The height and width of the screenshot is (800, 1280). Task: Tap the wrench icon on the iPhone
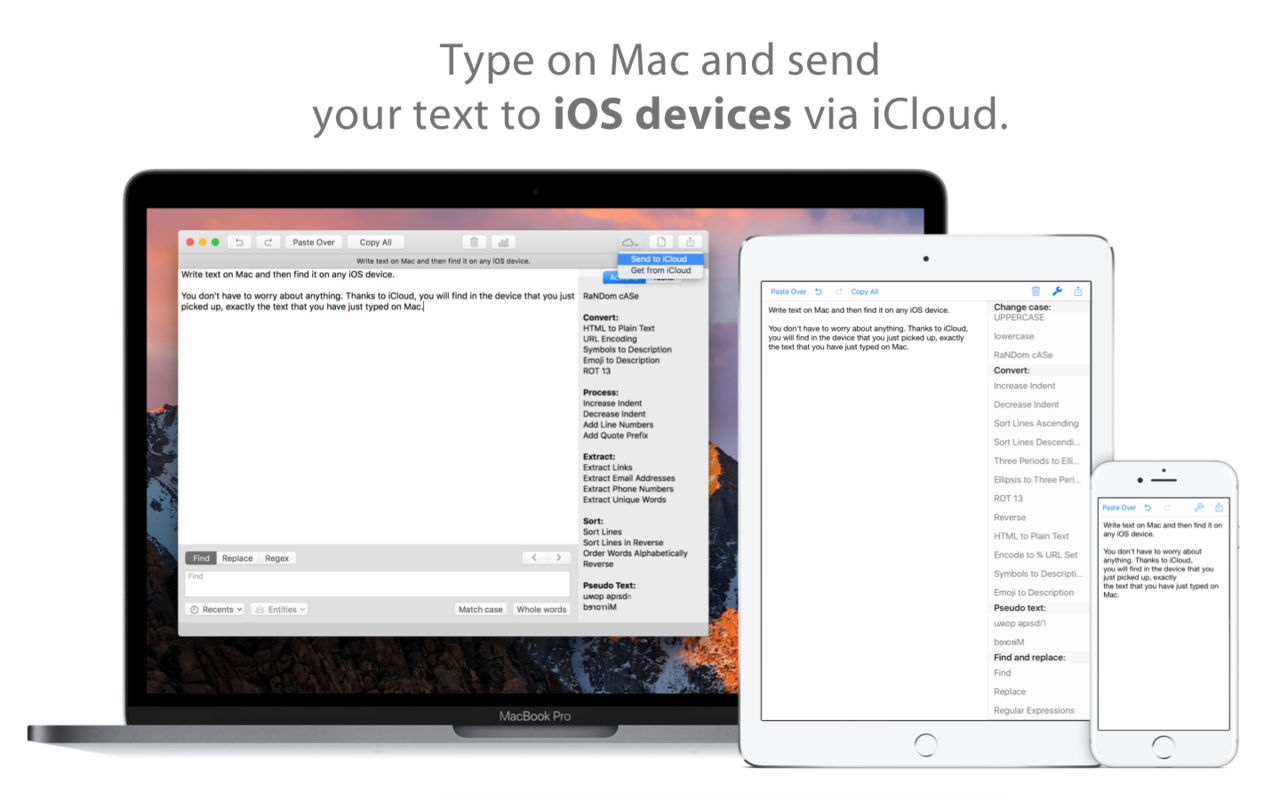pyautogui.click(x=1199, y=507)
